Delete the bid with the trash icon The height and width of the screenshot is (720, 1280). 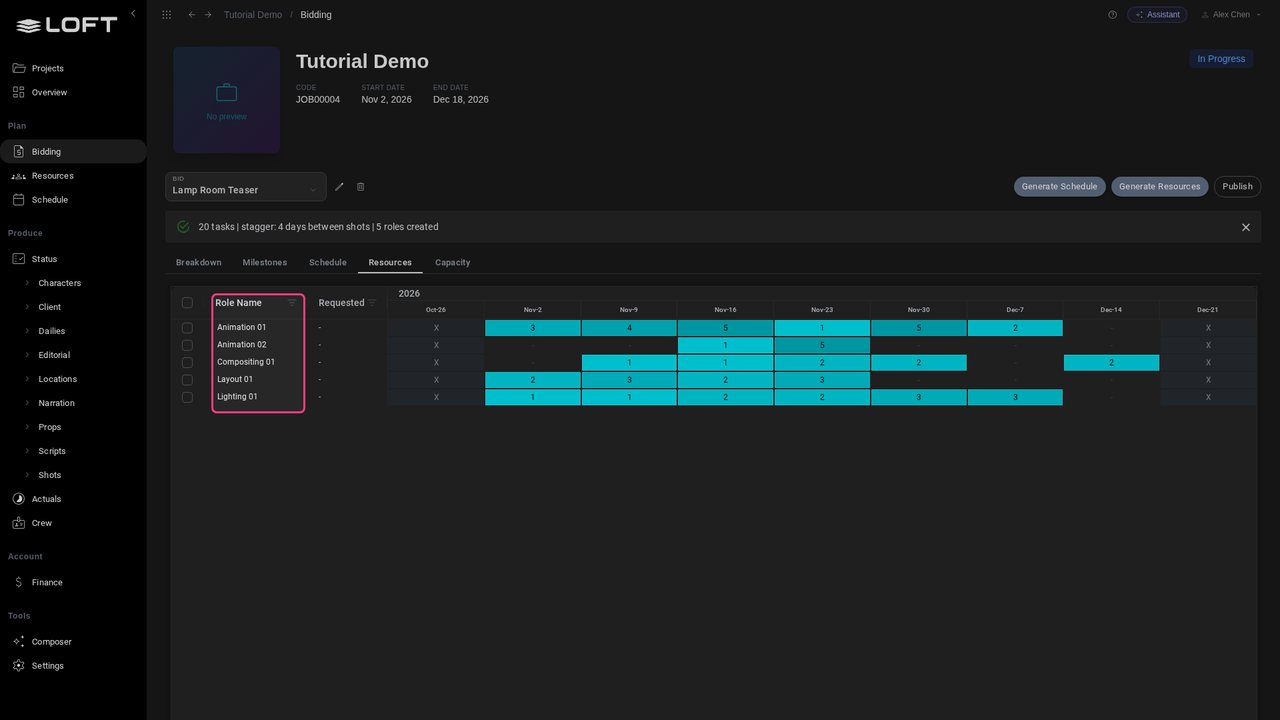coord(361,187)
